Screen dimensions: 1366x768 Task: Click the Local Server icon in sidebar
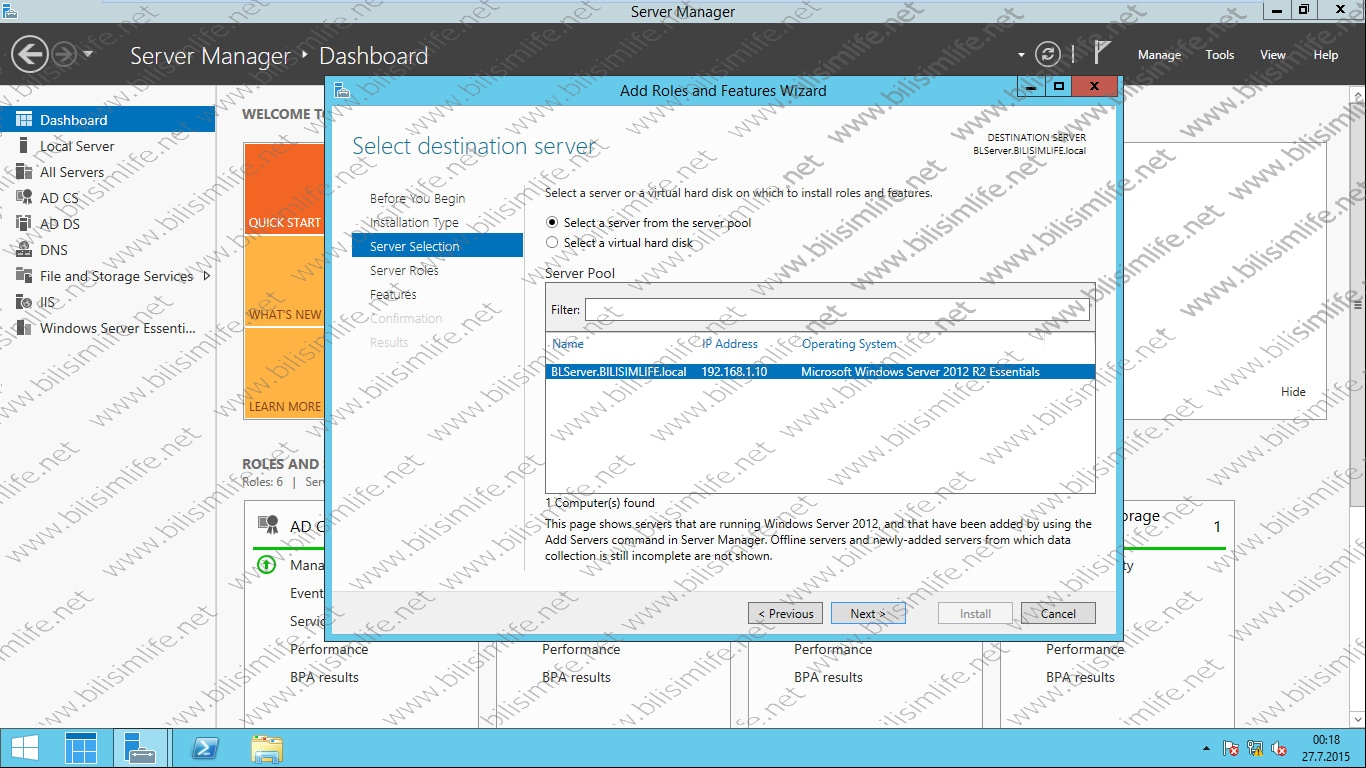coord(24,146)
